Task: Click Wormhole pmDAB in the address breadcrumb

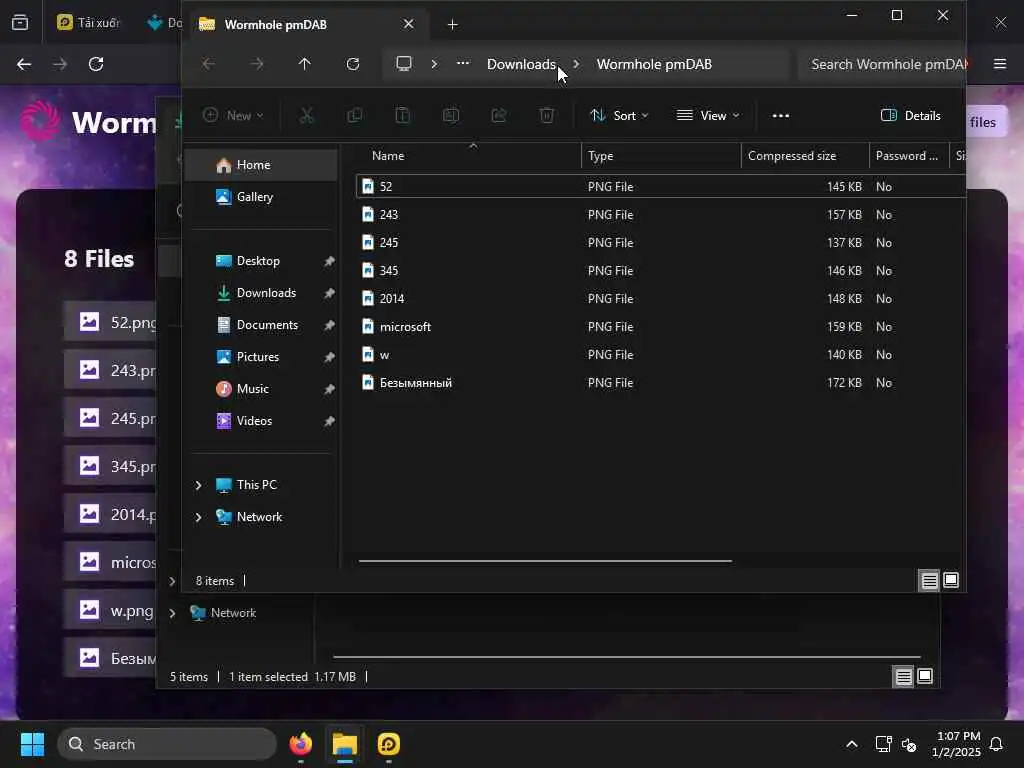Action: pyautogui.click(x=654, y=64)
